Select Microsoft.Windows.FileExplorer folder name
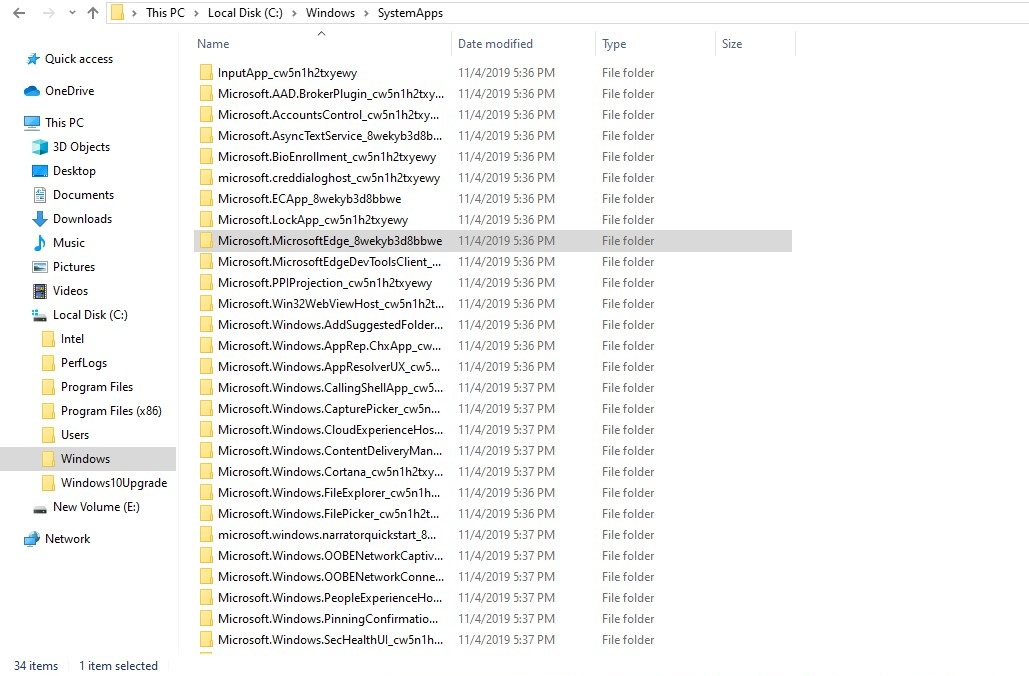This screenshot has height=676, width=1029. click(329, 493)
